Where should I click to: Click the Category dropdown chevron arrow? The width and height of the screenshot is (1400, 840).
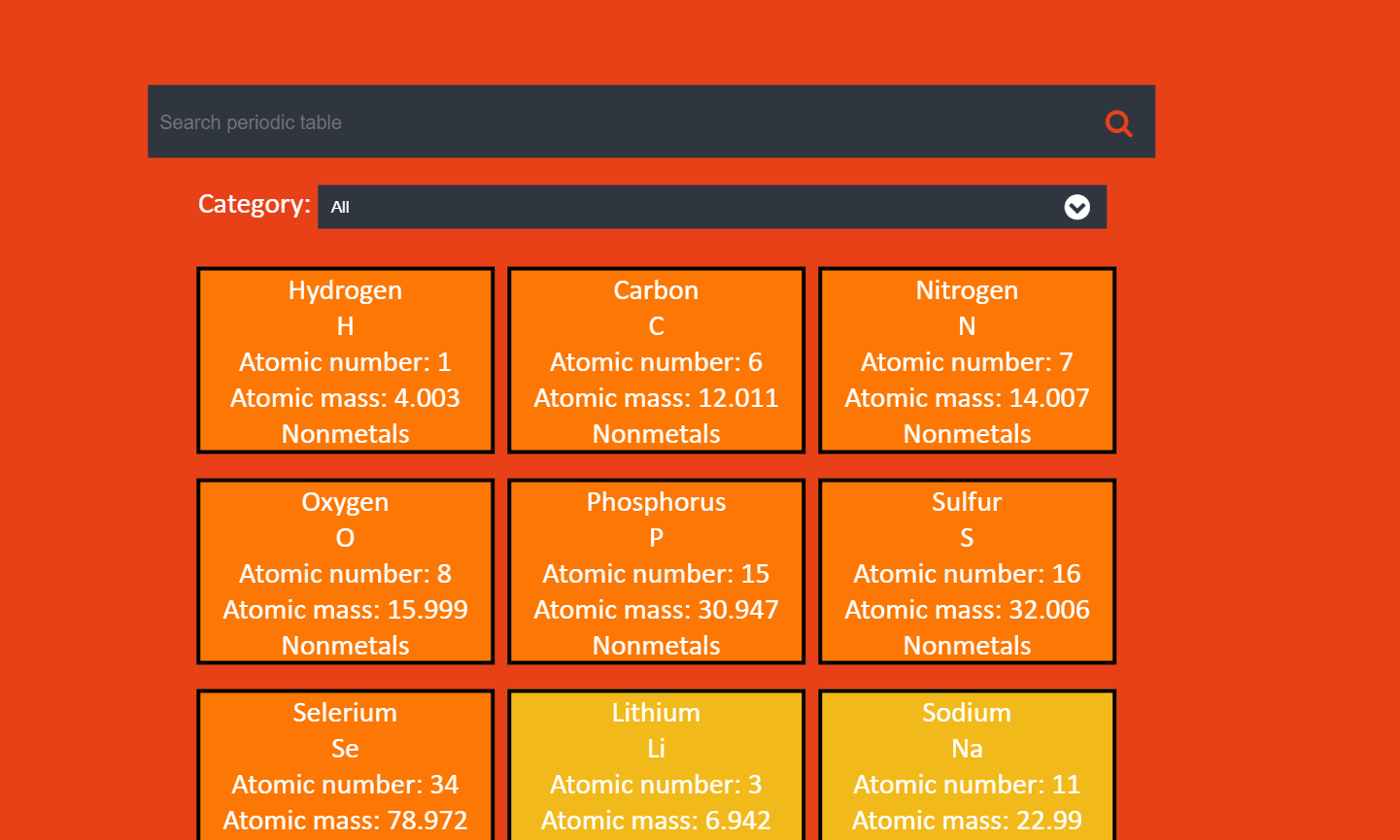[1076, 207]
